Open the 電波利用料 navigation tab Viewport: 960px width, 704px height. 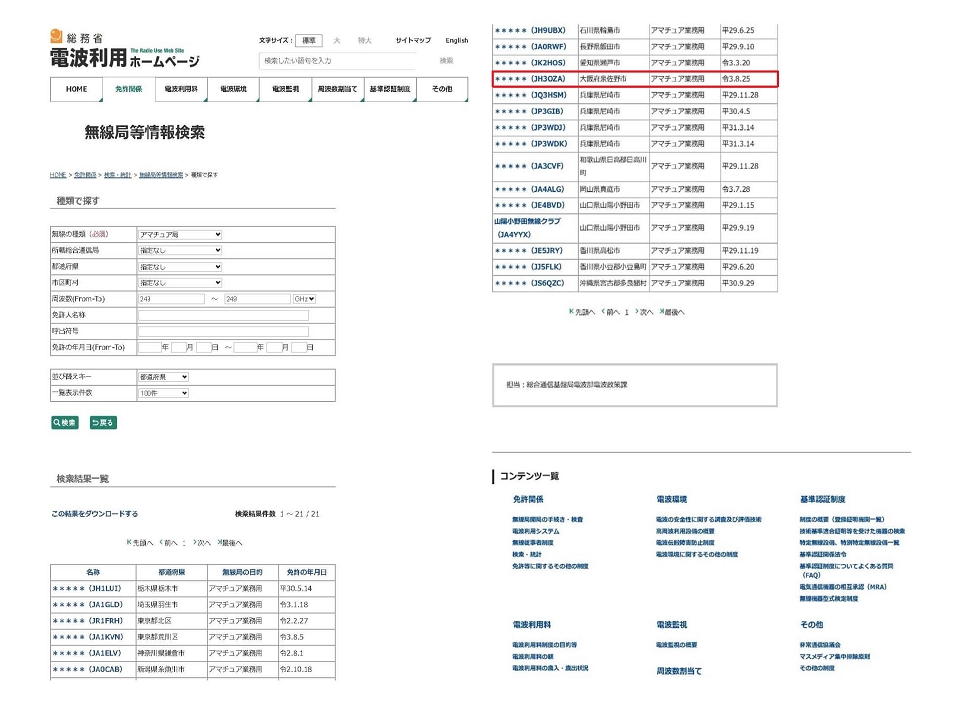tap(181, 89)
